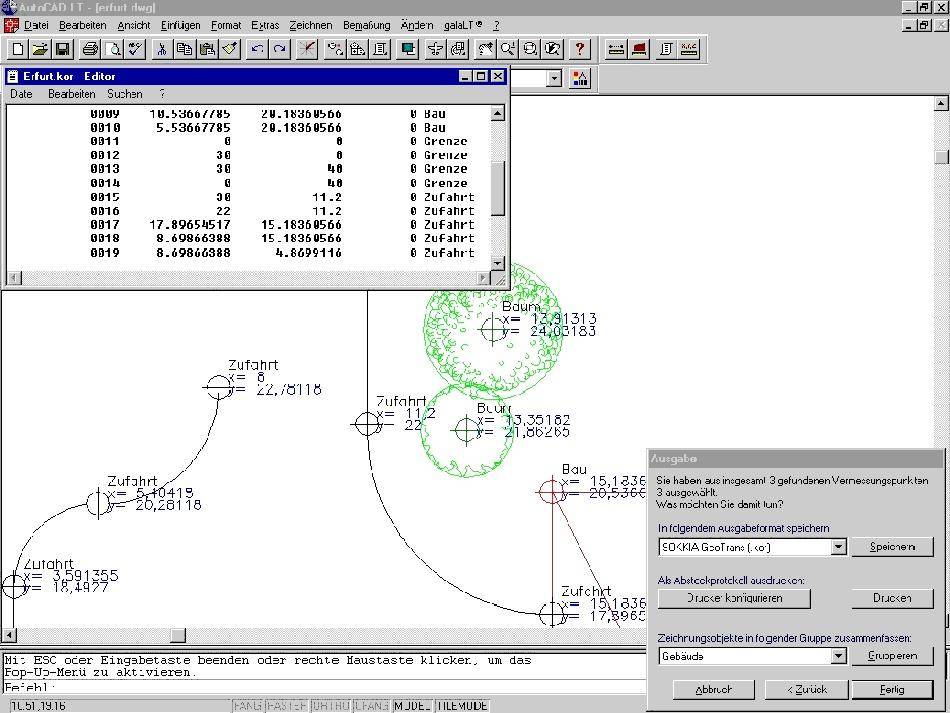Open the Ansicht menu

[x=134, y=25]
